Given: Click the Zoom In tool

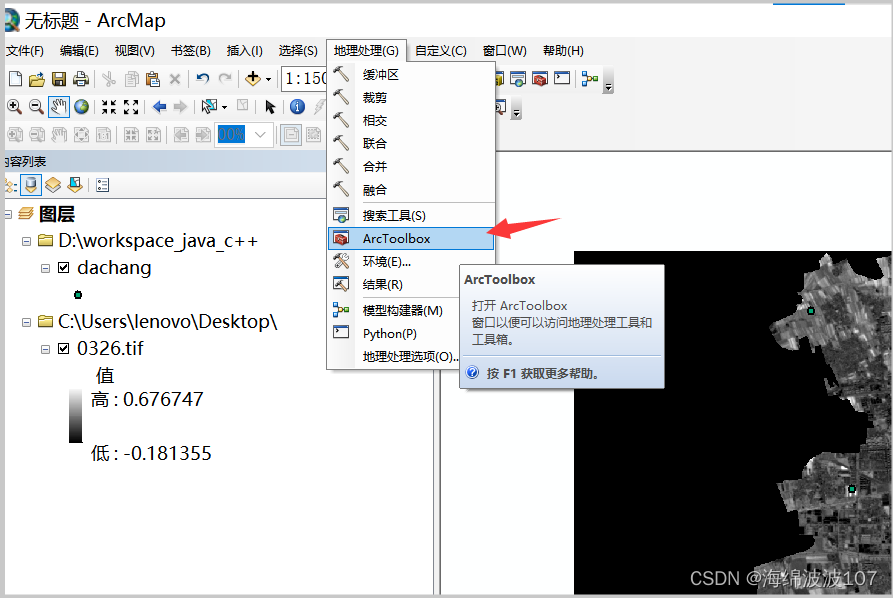Looking at the screenshot, I should click(x=13, y=107).
